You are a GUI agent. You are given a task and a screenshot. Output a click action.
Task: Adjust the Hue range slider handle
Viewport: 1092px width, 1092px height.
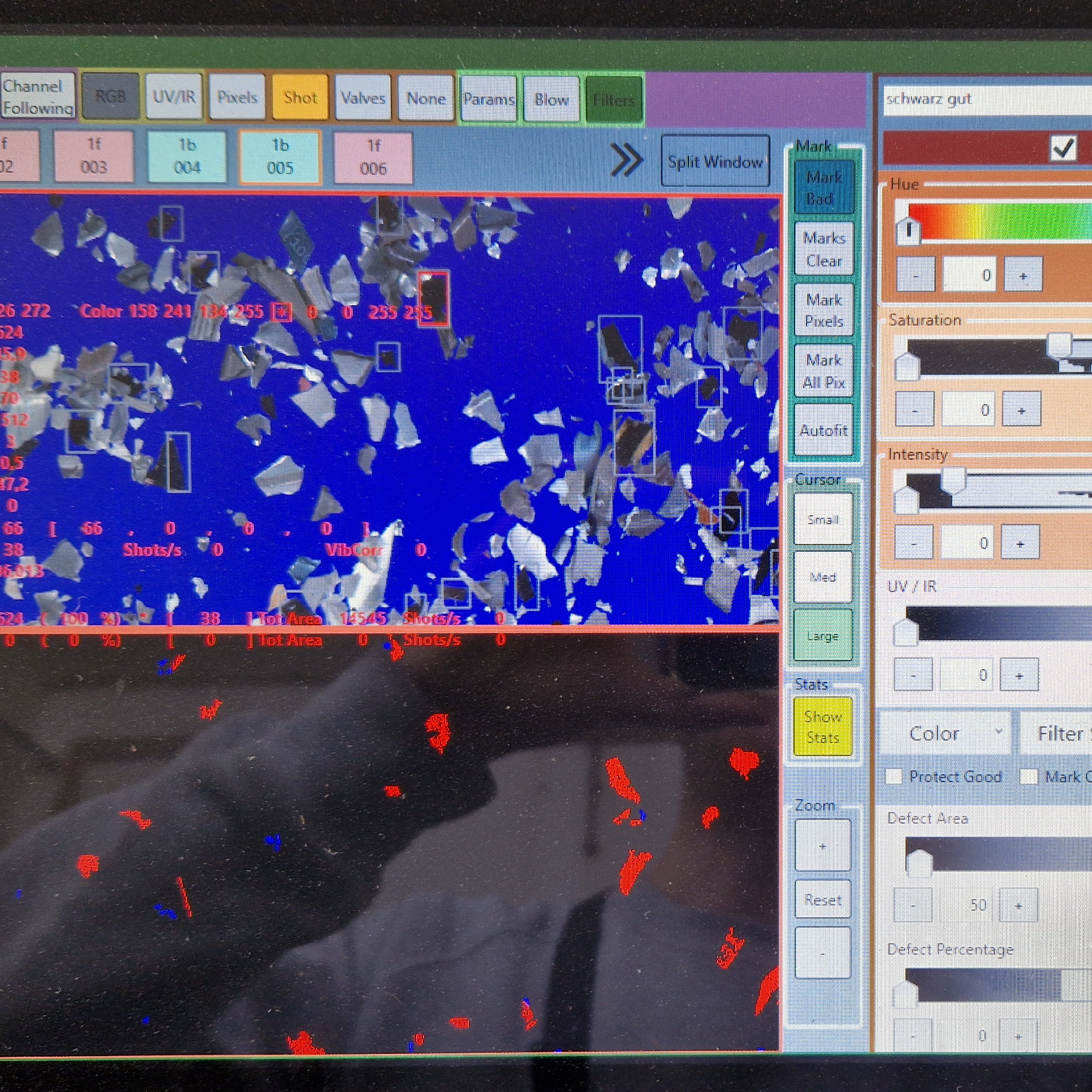(909, 231)
